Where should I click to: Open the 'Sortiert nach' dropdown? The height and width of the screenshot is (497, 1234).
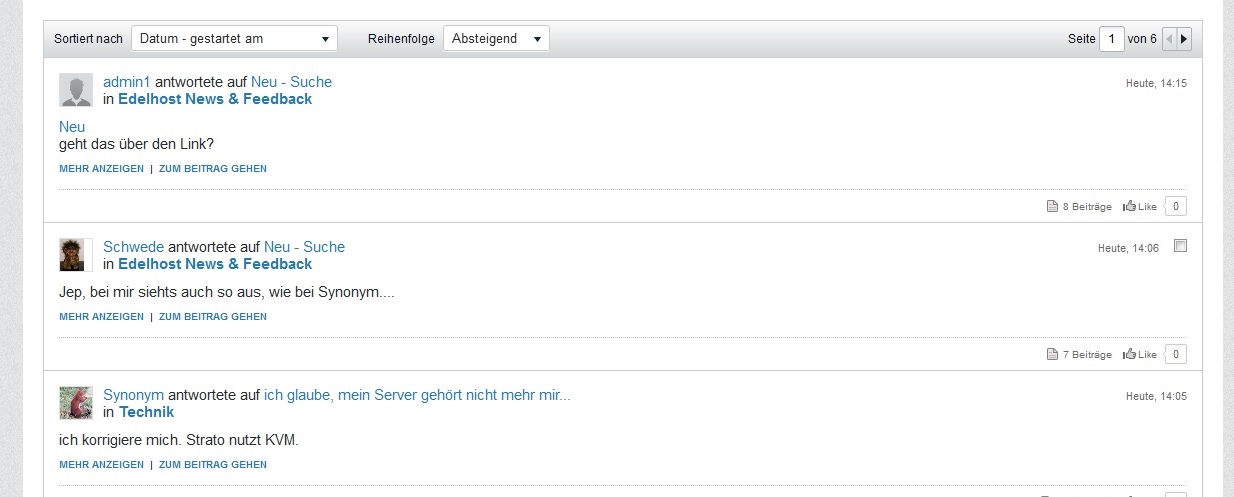pos(234,39)
